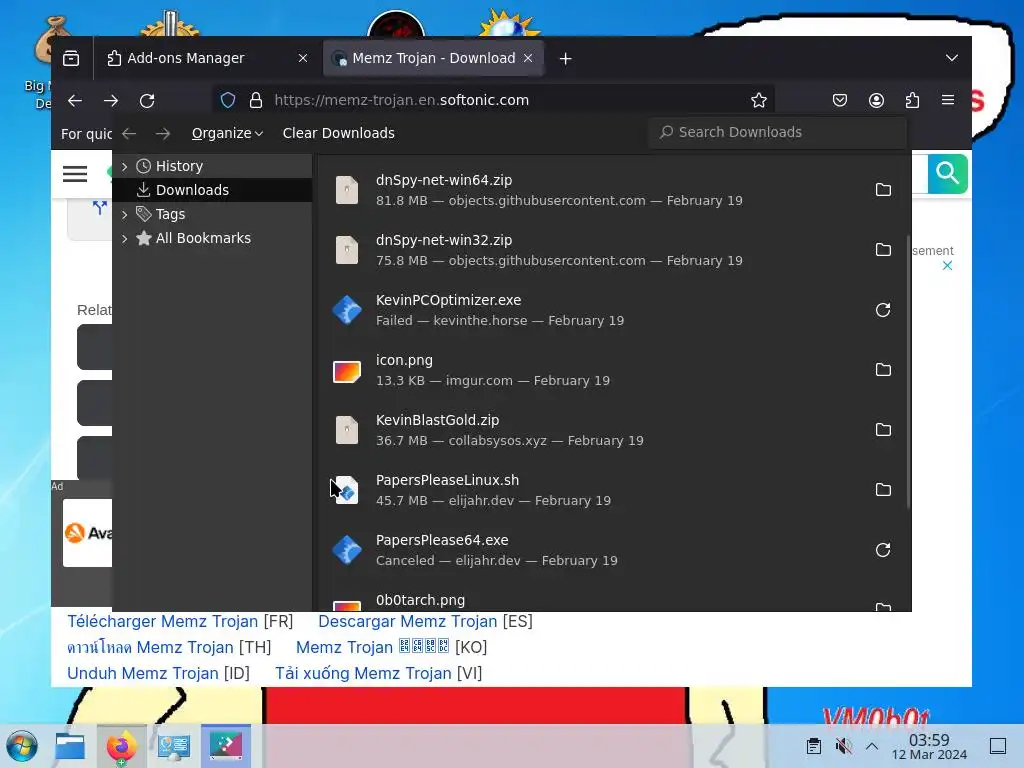Show site security padlock info
Image resolution: width=1024 pixels, height=768 pixels.
[256, 101]
